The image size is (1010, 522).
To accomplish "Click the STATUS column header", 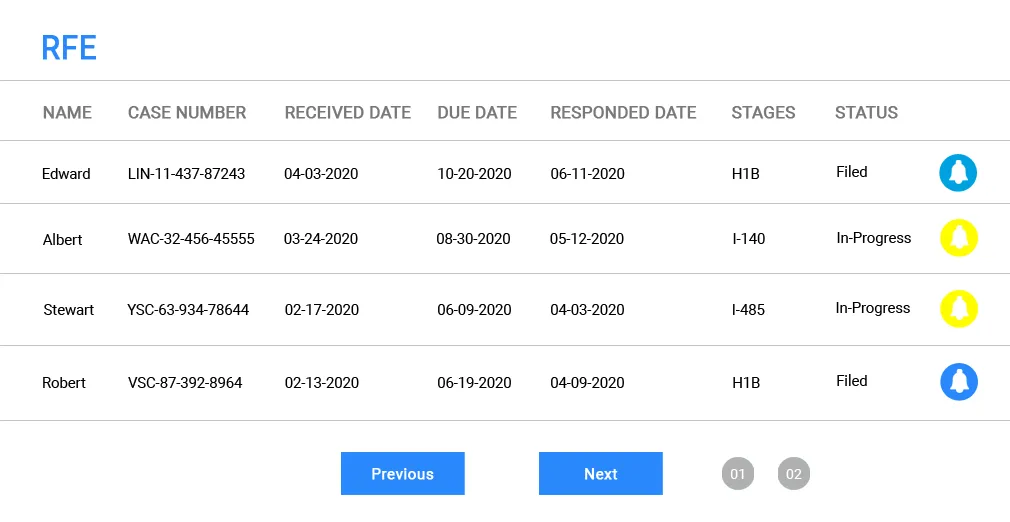I will (866, 113).
